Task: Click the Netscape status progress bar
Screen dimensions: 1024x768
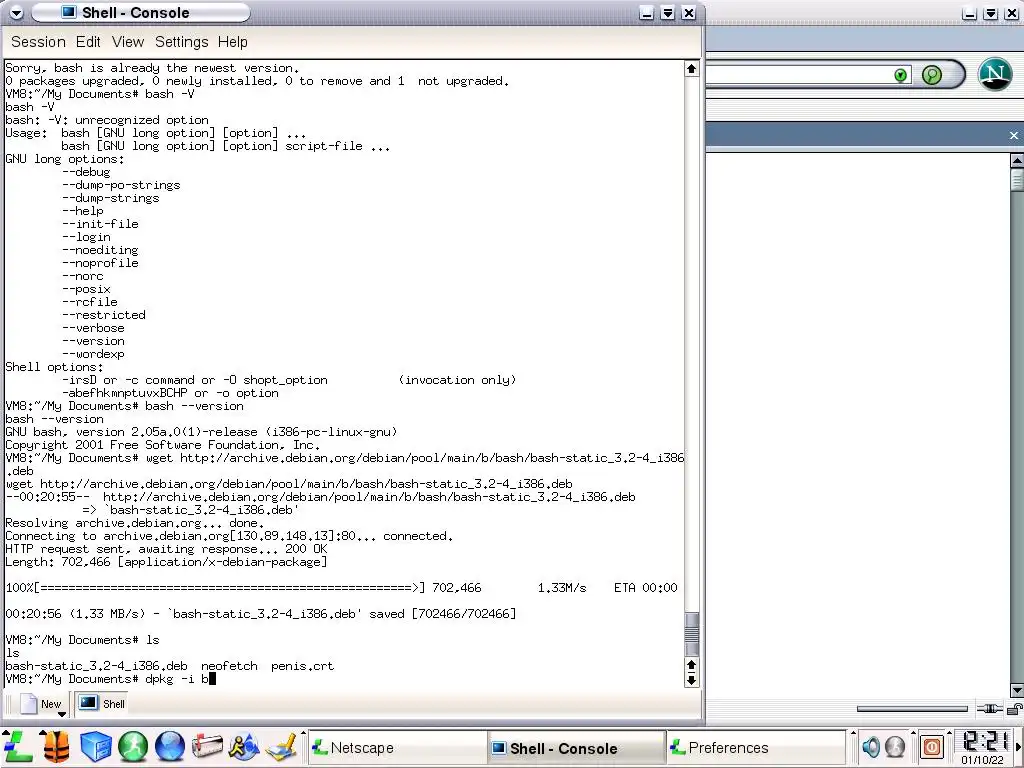Action: pyautogui.click(x=912, y=709)
